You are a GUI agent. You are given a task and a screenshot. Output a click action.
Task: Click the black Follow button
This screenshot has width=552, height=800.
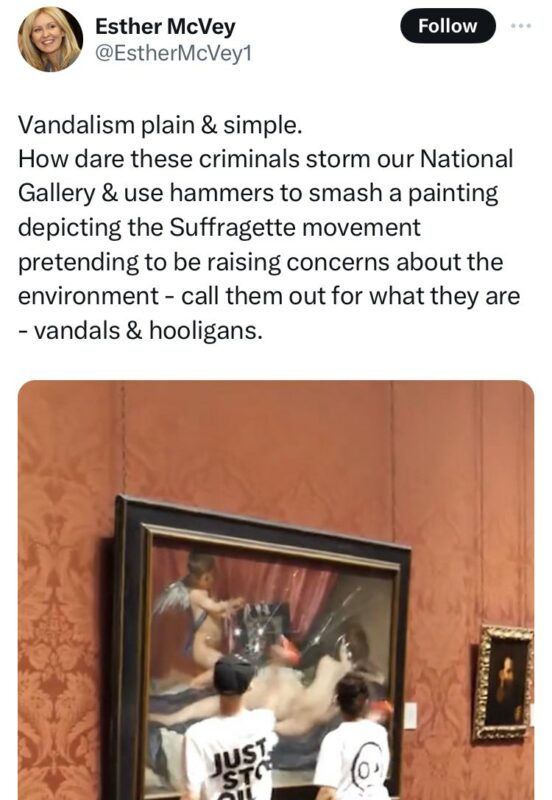pyautogui.click(x=447, y=26)
